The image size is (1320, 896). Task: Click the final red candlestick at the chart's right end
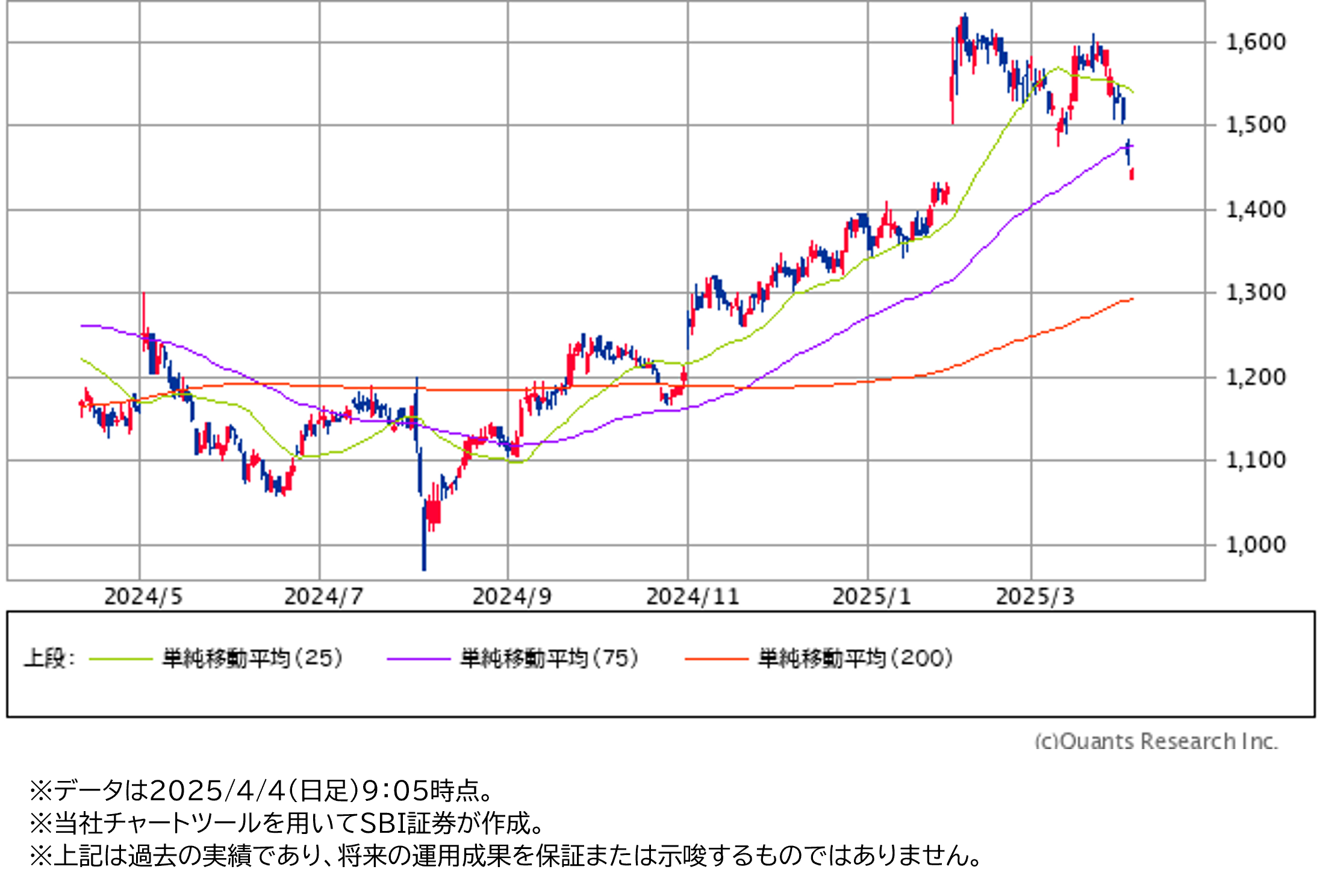click(1132, 174)
